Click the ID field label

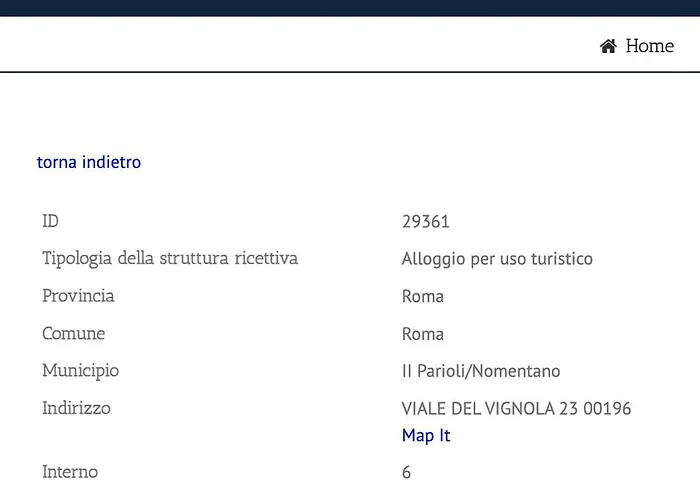[50, 221]
